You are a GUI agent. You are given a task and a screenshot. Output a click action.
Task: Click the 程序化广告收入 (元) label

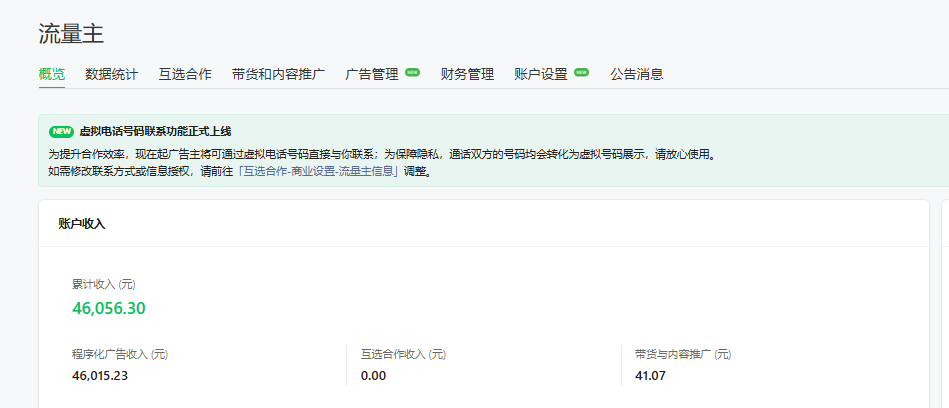[x=120, y=355]
